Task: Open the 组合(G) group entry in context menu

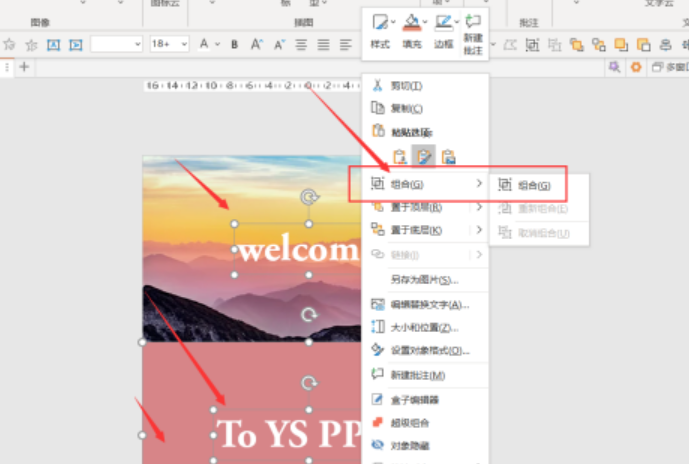Action: pyautogui.click(x=425, y=184)
